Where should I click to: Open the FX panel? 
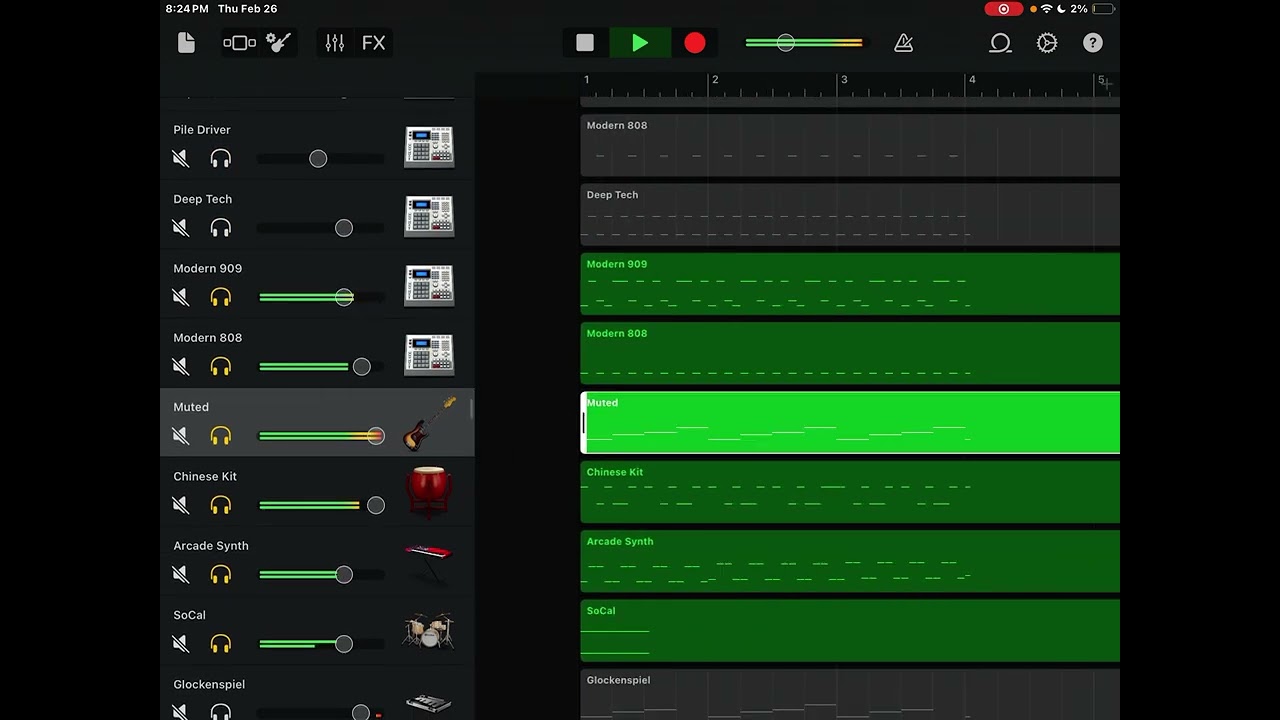(x=373, y=43)
